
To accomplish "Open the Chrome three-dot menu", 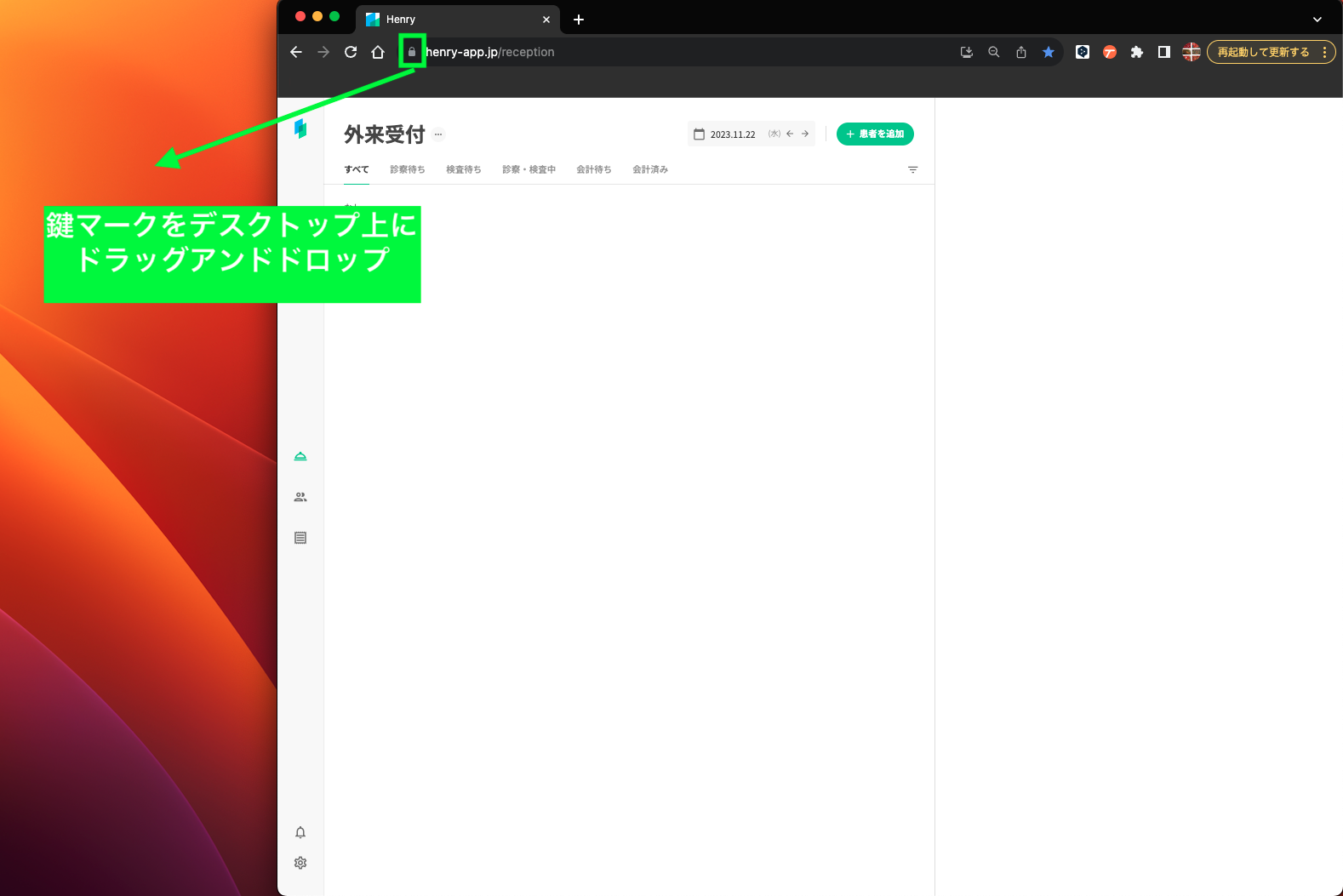I will click(1325, 52).
